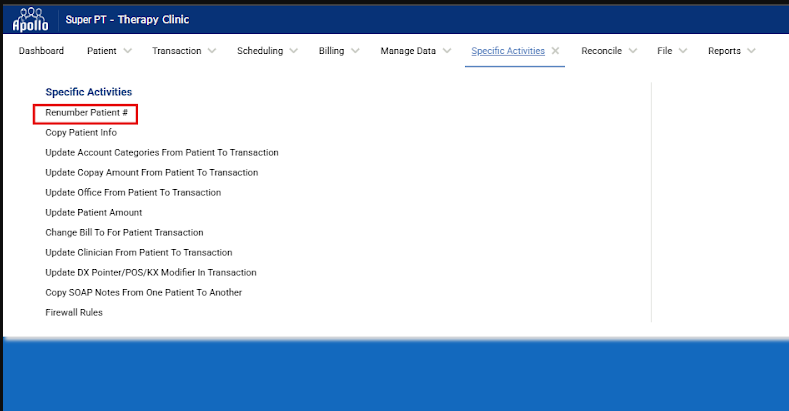Choose Copy Patient Info

pos(81,133)
